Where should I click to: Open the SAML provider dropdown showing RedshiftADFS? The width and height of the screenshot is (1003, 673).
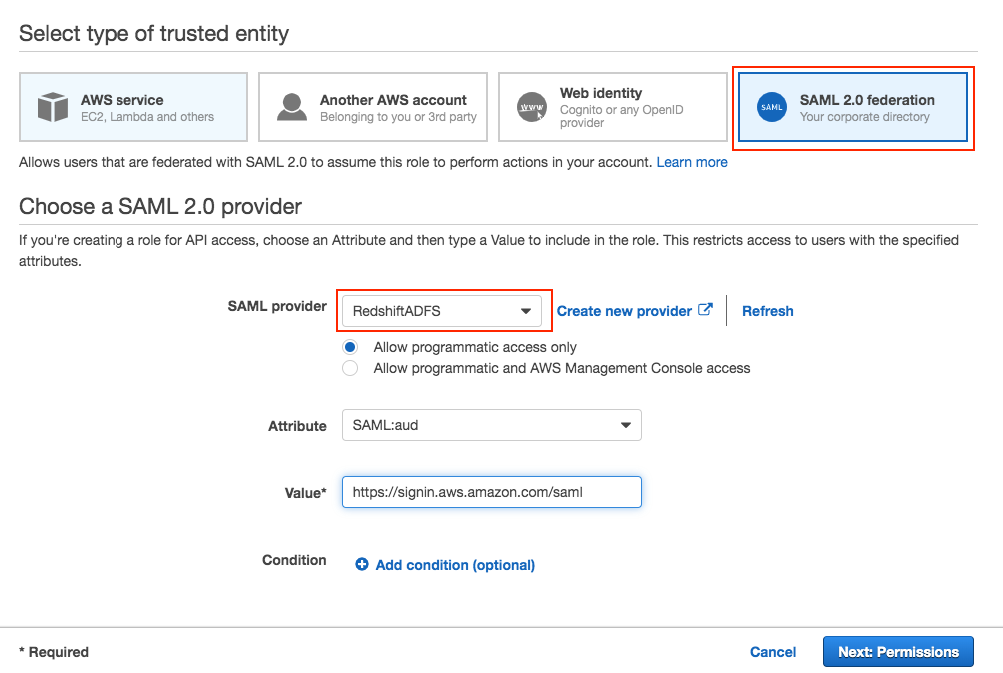(x=442, y=311)
